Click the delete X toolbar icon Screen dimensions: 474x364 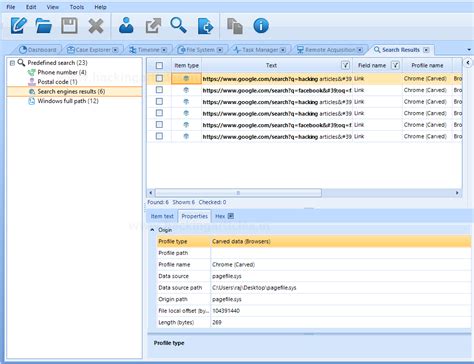[x=96, y=26]
